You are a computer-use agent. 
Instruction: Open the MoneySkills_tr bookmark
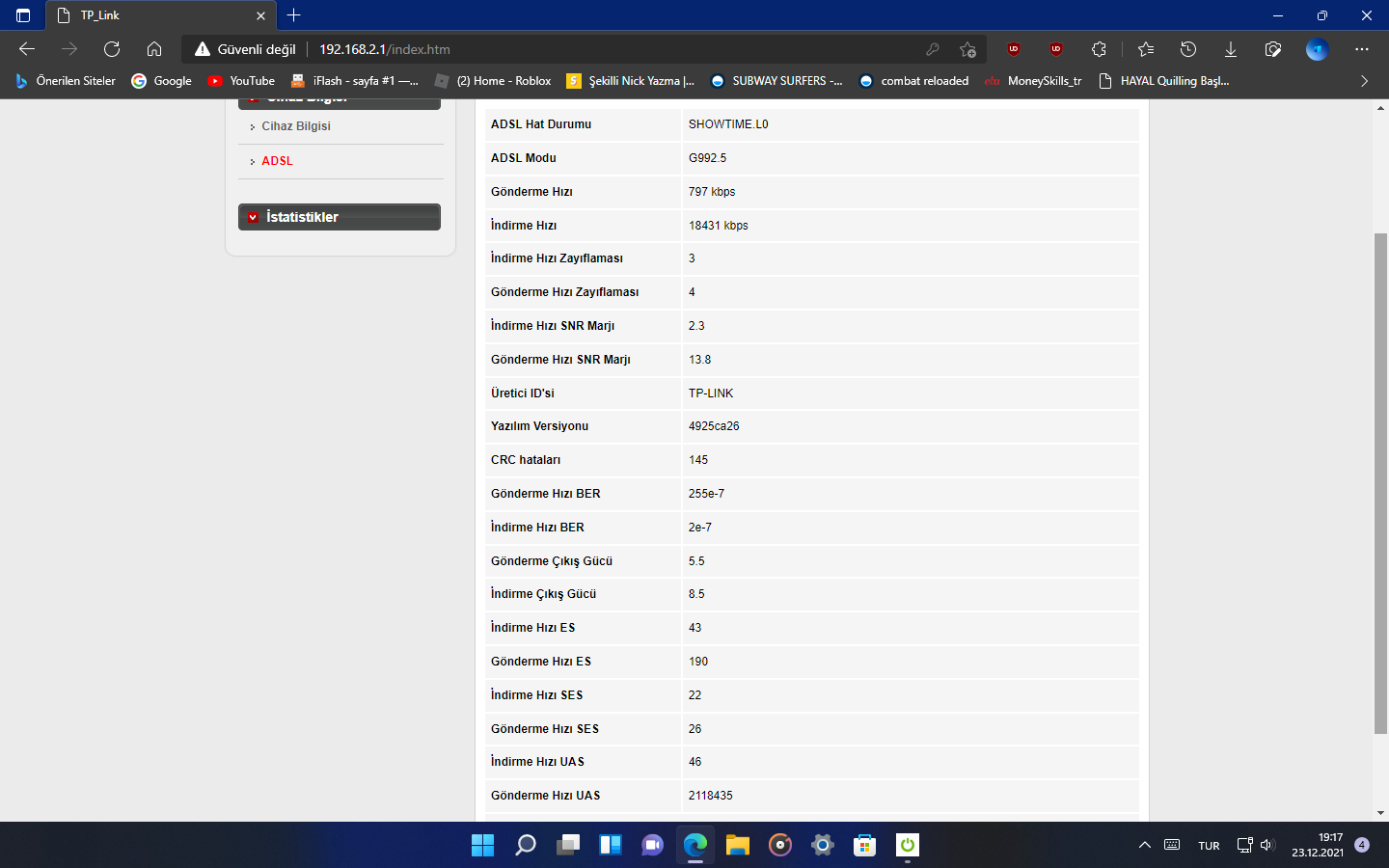(1033, 81)
